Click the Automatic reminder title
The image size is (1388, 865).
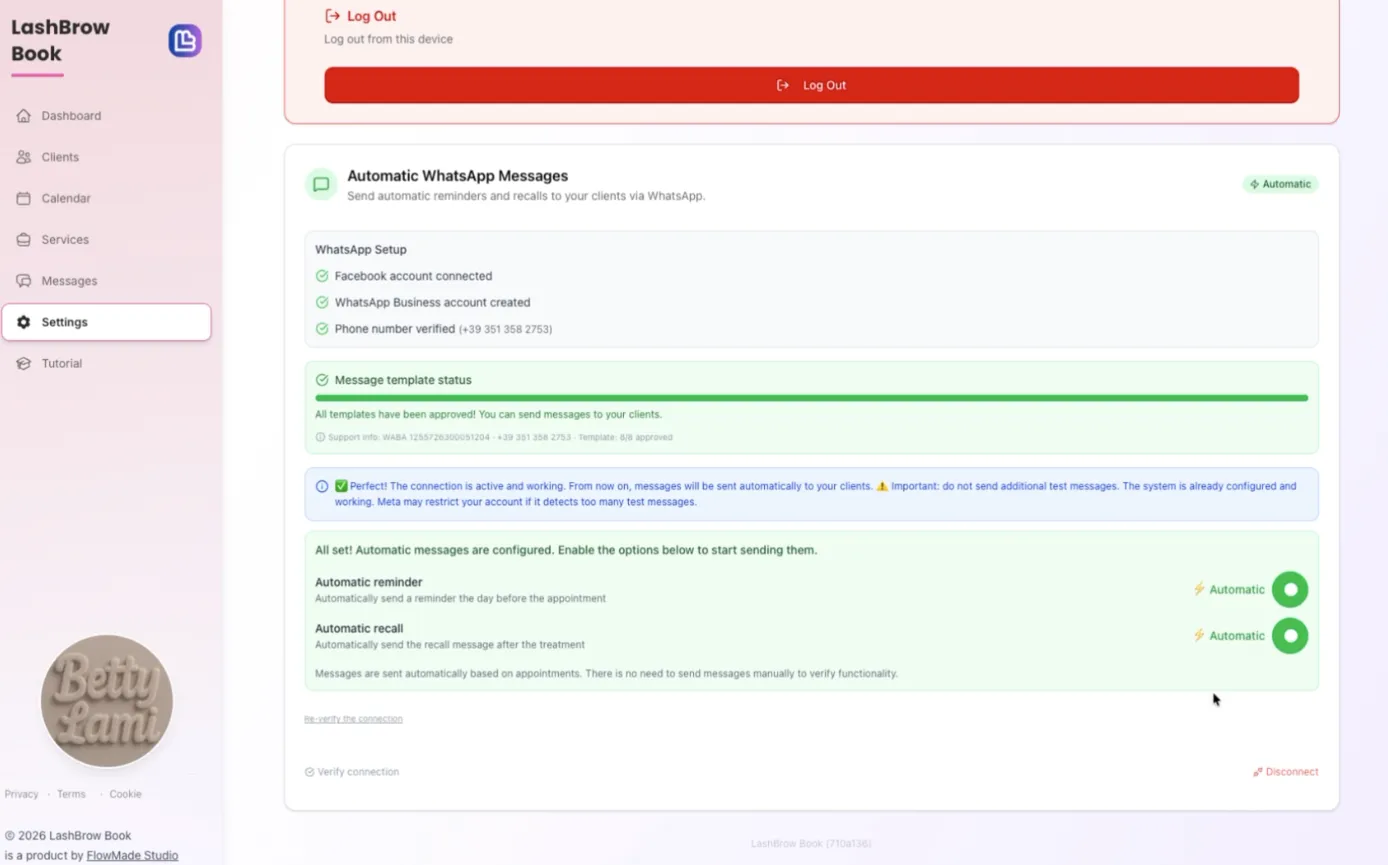[369, 582]
